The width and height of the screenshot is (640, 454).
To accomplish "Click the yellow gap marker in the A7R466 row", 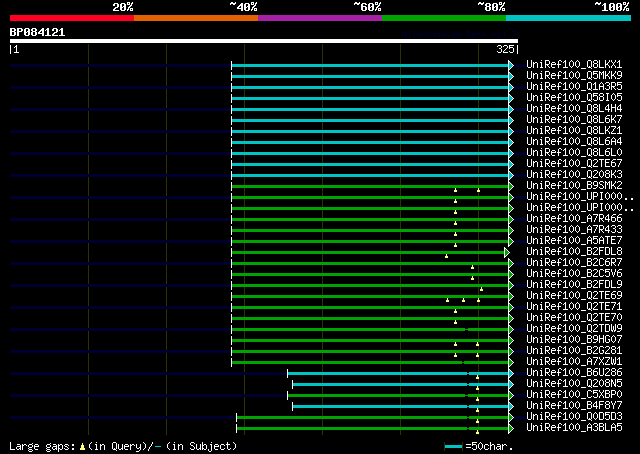I will coord(455,222).
